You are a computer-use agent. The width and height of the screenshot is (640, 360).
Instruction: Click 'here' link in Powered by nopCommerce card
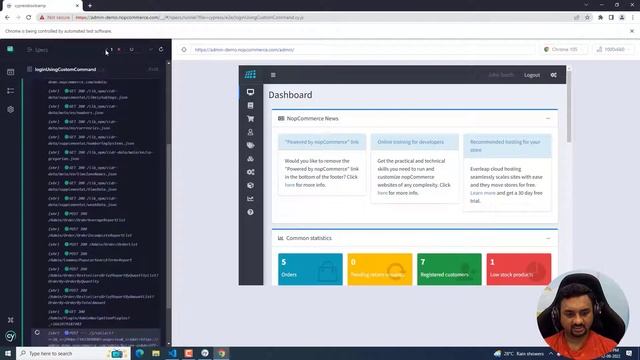click(x=289, y=185)
